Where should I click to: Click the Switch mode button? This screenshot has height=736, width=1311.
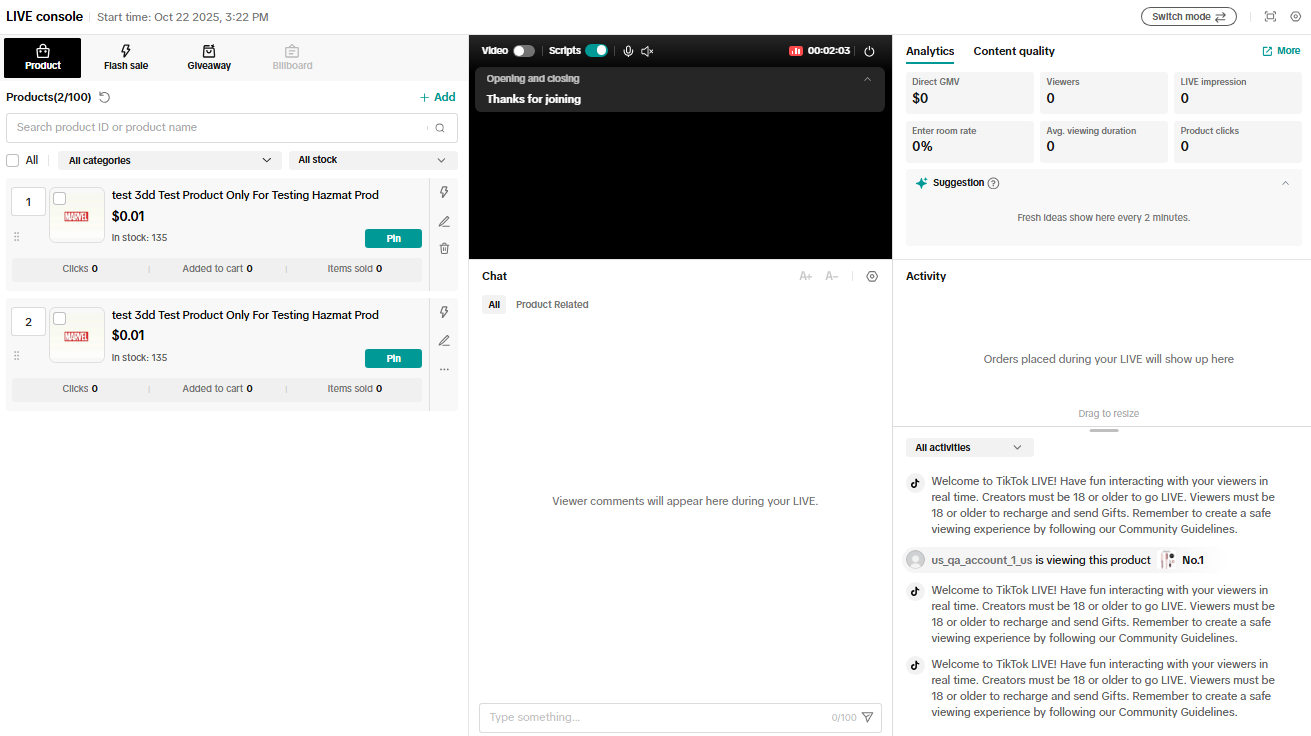coord(1188,17)
